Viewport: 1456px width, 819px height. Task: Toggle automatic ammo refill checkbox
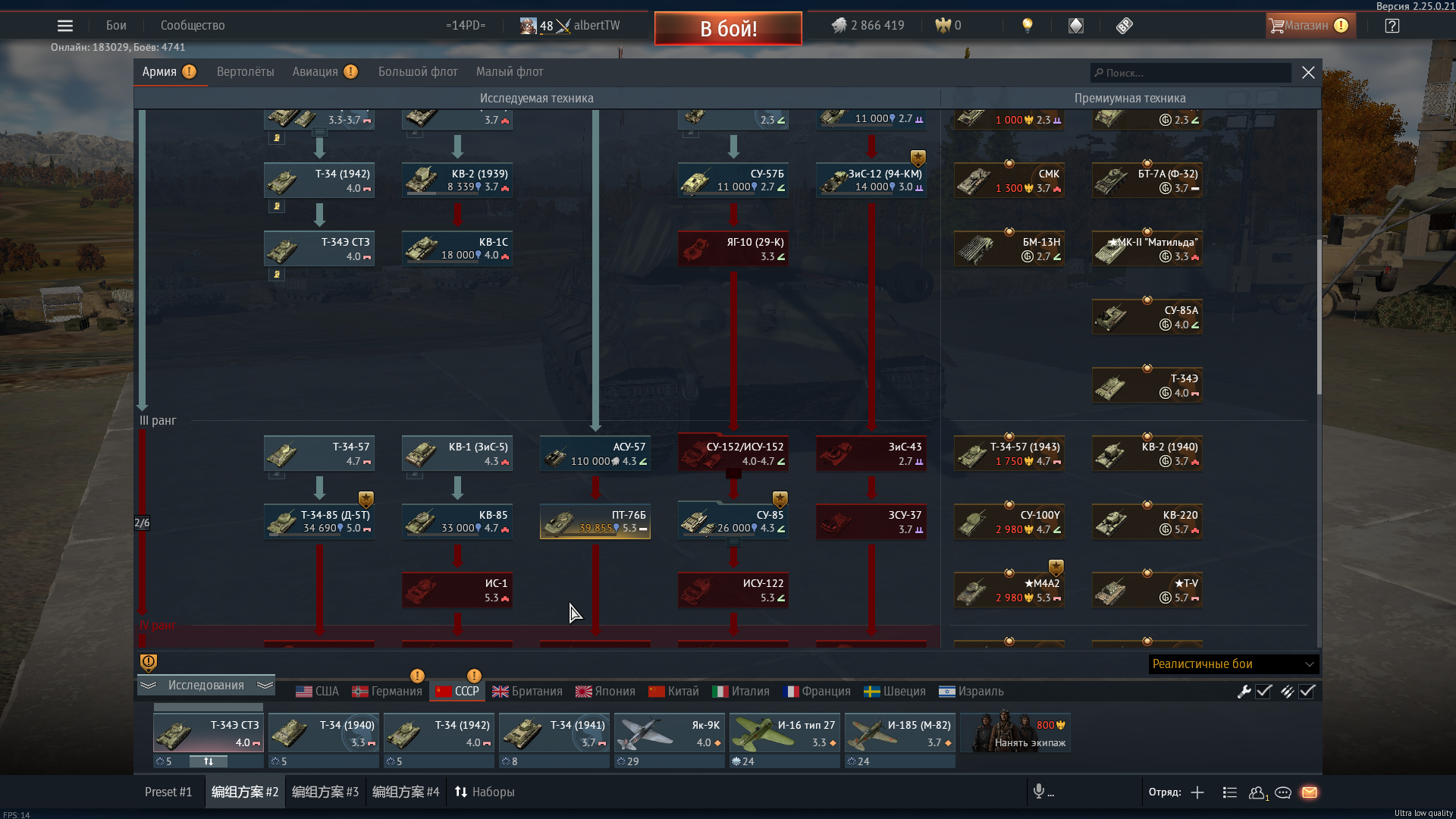[1307, 692]
